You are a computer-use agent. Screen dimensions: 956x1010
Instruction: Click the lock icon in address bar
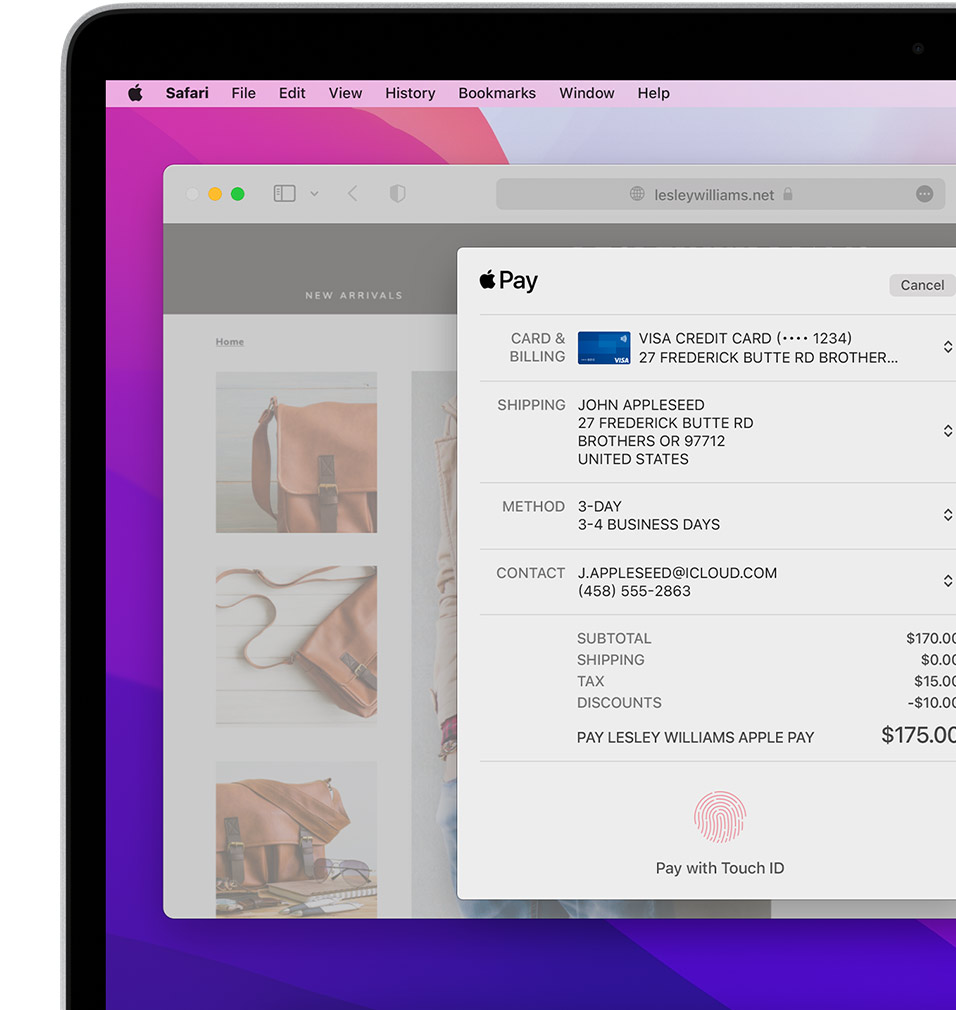pyautogui.click(x=788, y=194)
